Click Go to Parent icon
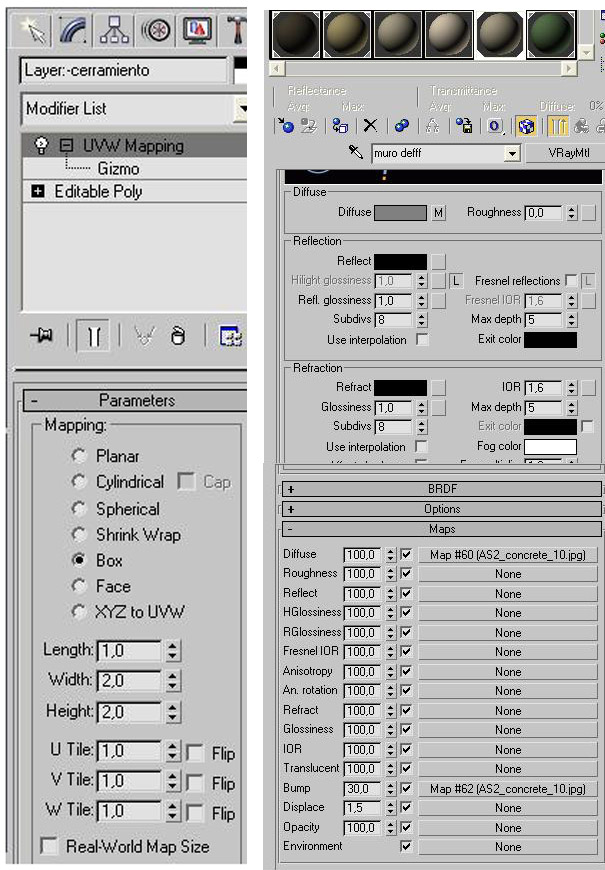Viewport: 605px width, 870px height. [x=581, y=126]
